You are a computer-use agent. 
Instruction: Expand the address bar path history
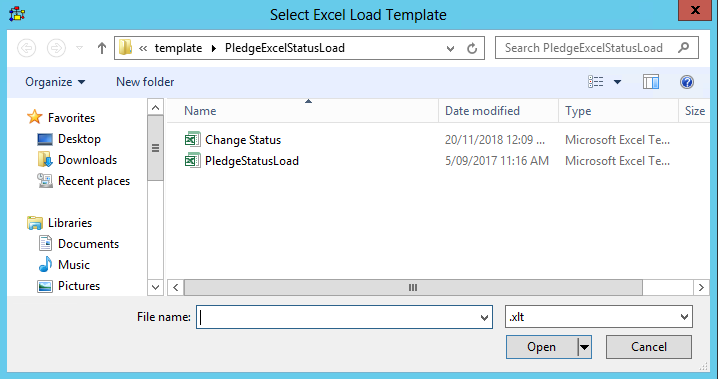click(x=450, y=48)
